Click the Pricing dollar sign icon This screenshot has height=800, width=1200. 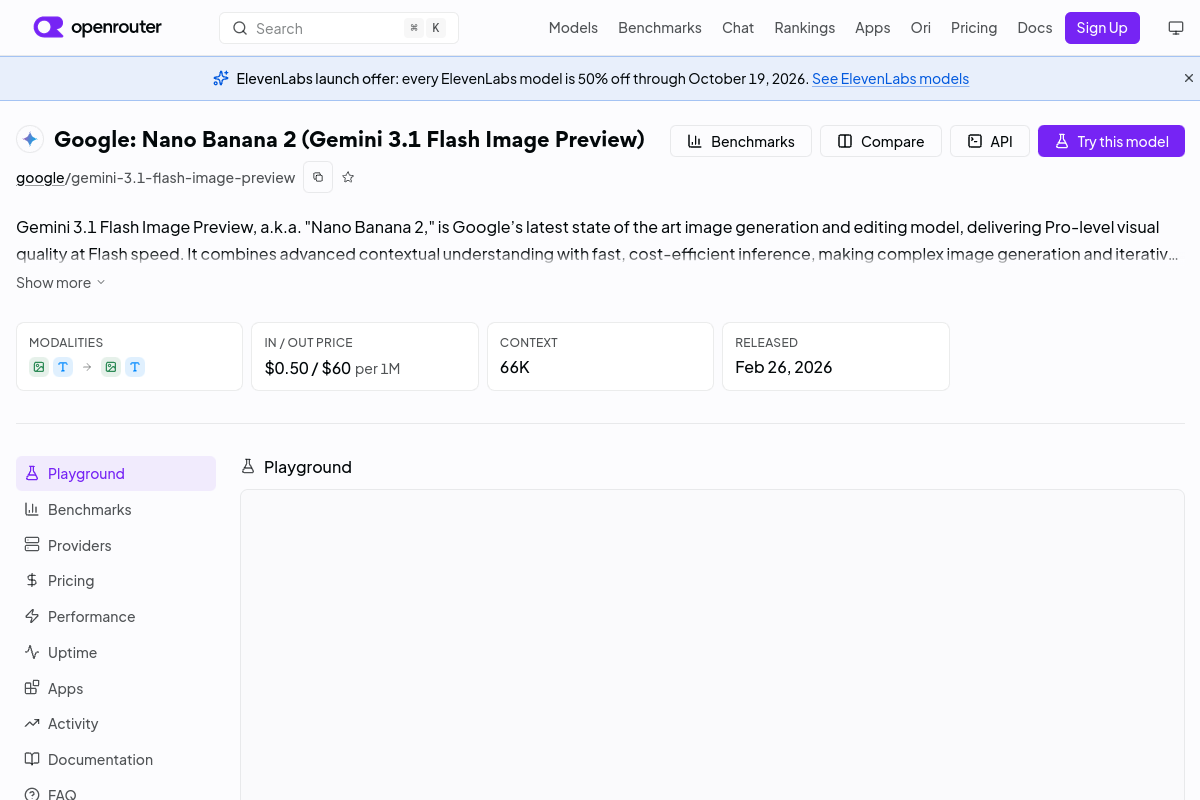[32, 580]
